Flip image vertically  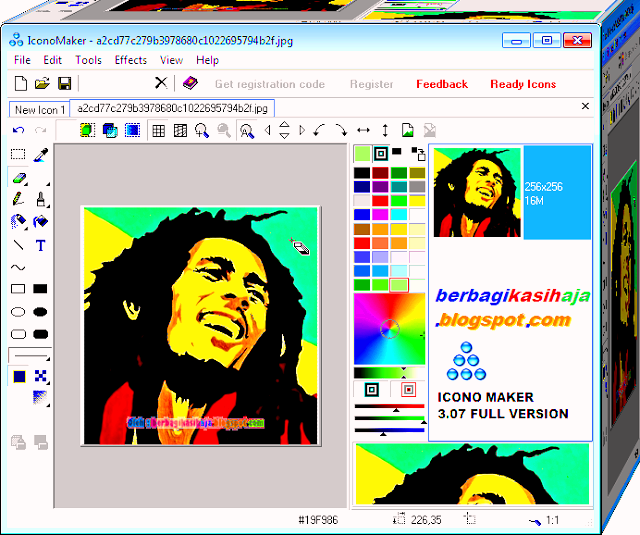[385, 131]
